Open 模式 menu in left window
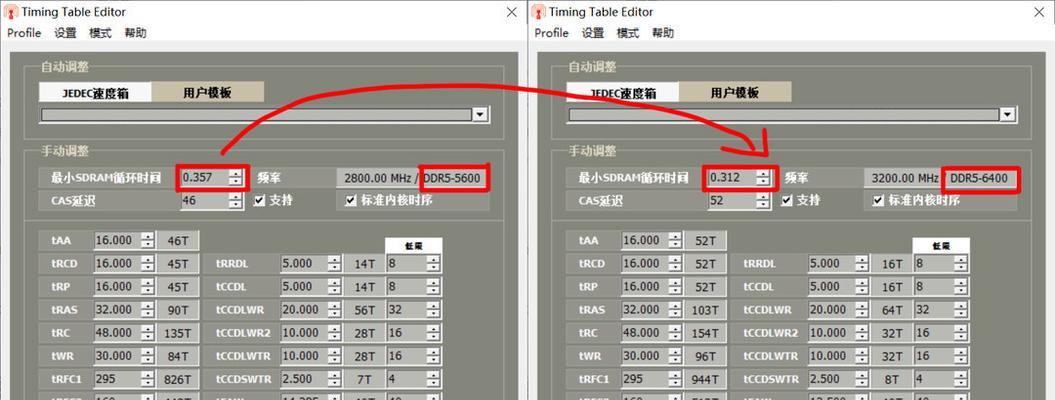Screen dimensions: 1055x400 coord(100,33)
